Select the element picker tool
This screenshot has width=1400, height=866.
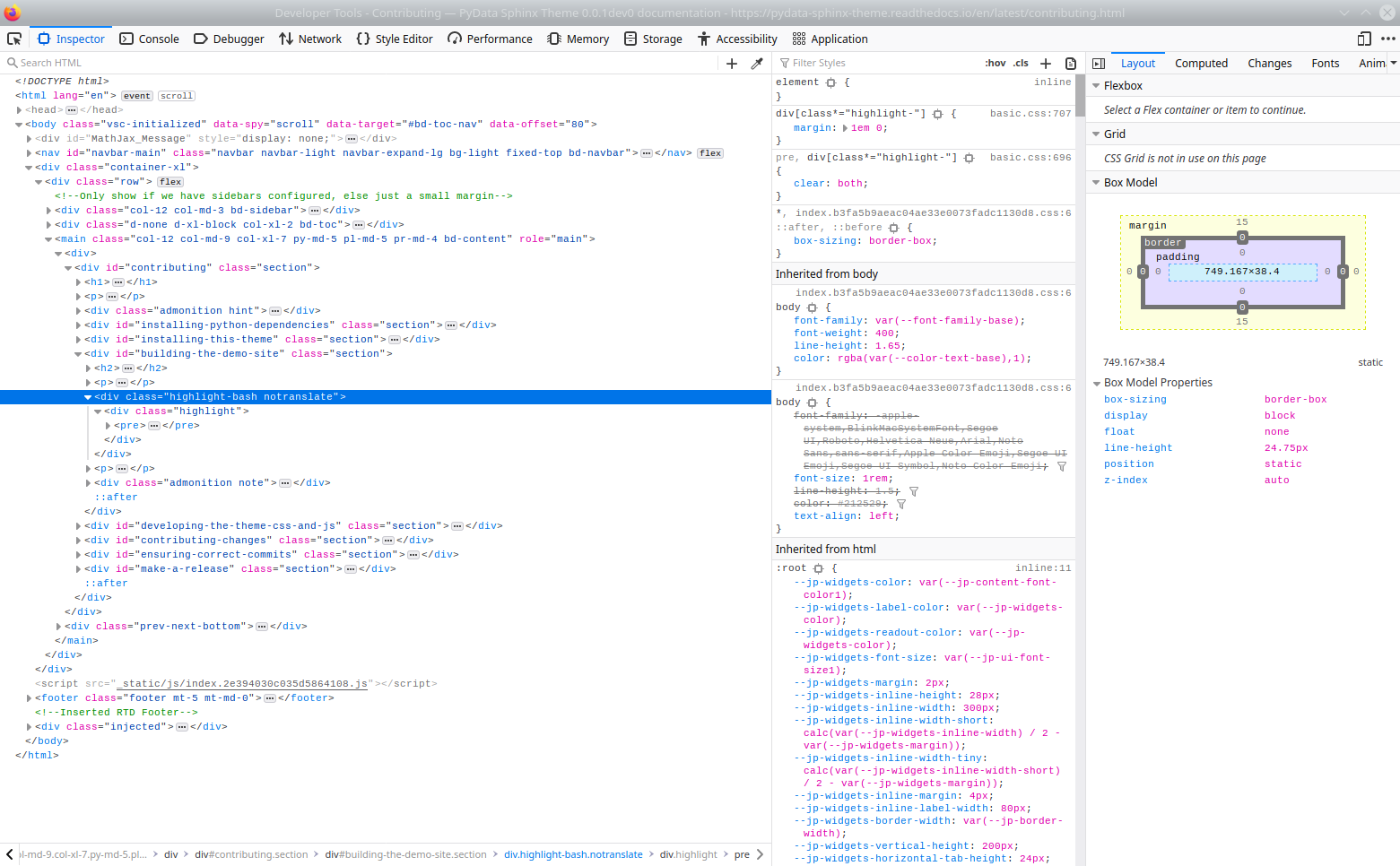tap(14, 39)
